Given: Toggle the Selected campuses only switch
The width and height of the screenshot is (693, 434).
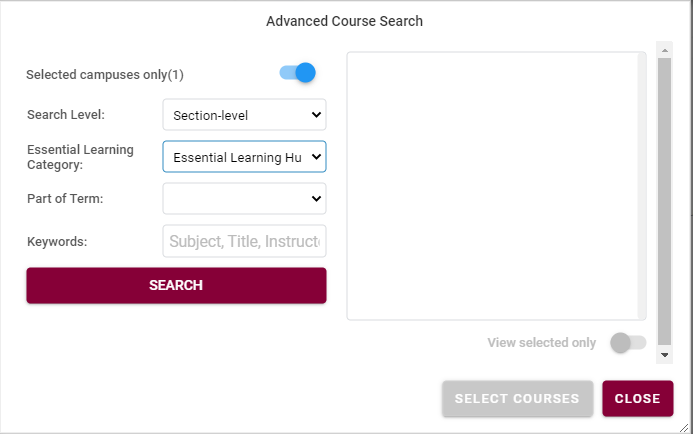Looking at the screenshot, I should [x=298, y=73].
